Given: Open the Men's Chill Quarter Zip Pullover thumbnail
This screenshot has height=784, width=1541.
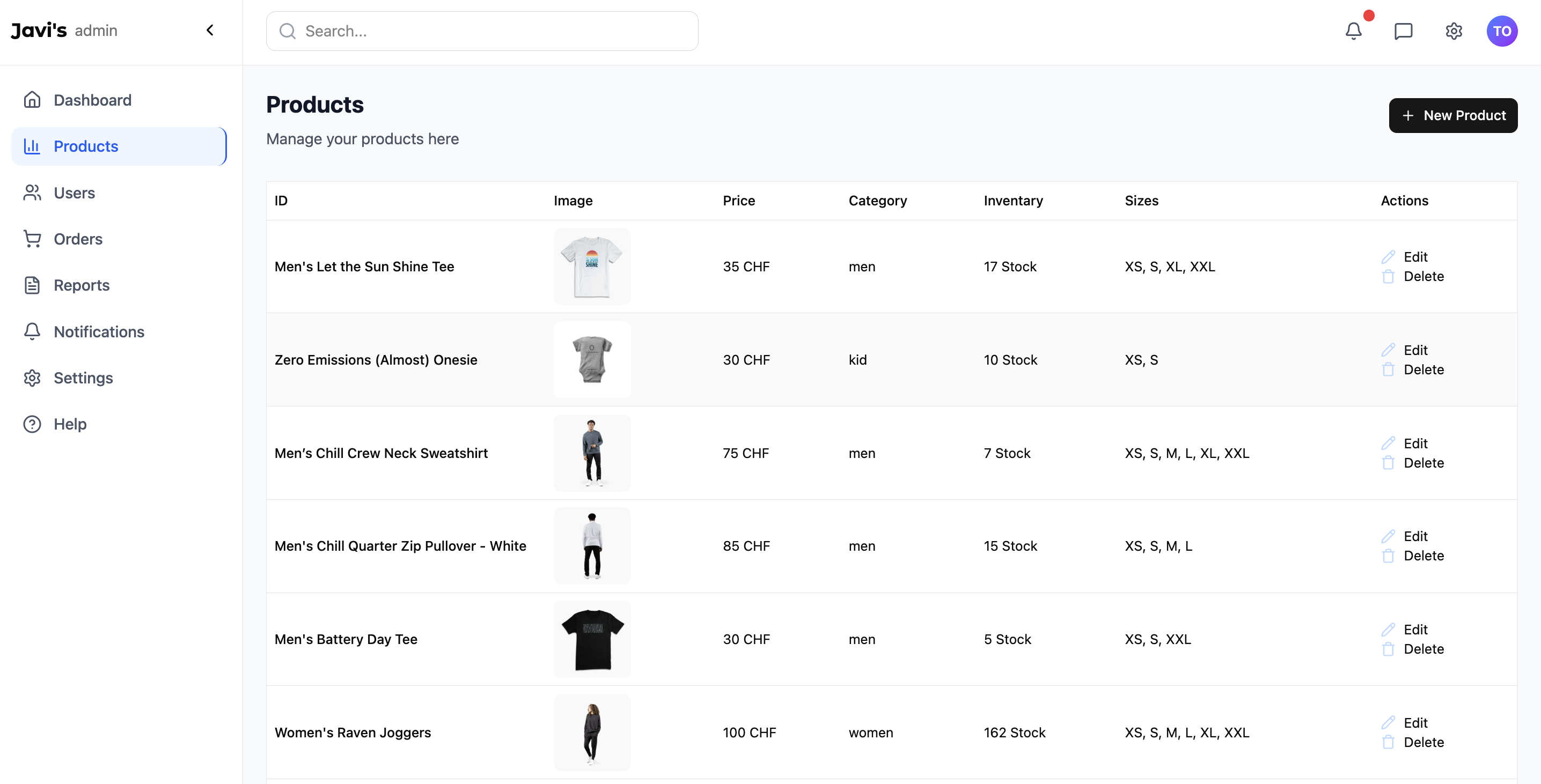Looking at the screenshot, I should 592,546.
